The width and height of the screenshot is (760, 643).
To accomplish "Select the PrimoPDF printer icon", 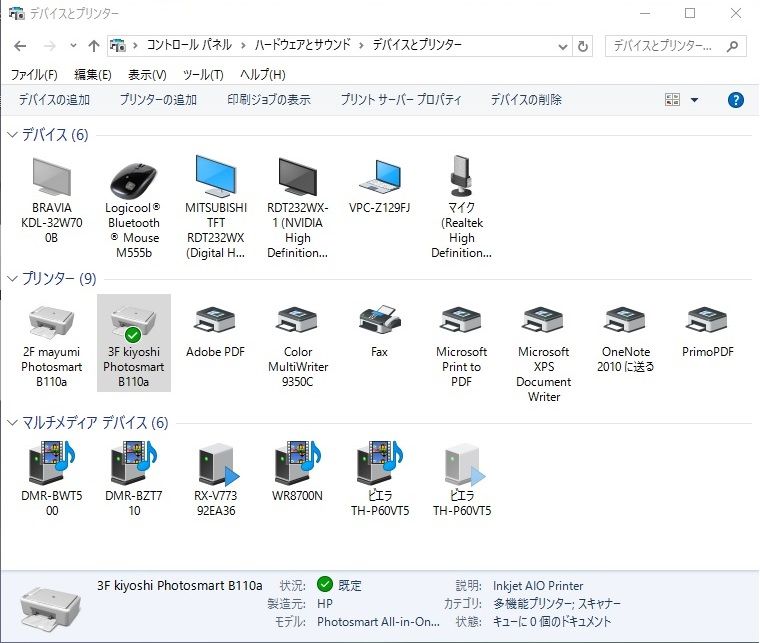I will 707,320.
